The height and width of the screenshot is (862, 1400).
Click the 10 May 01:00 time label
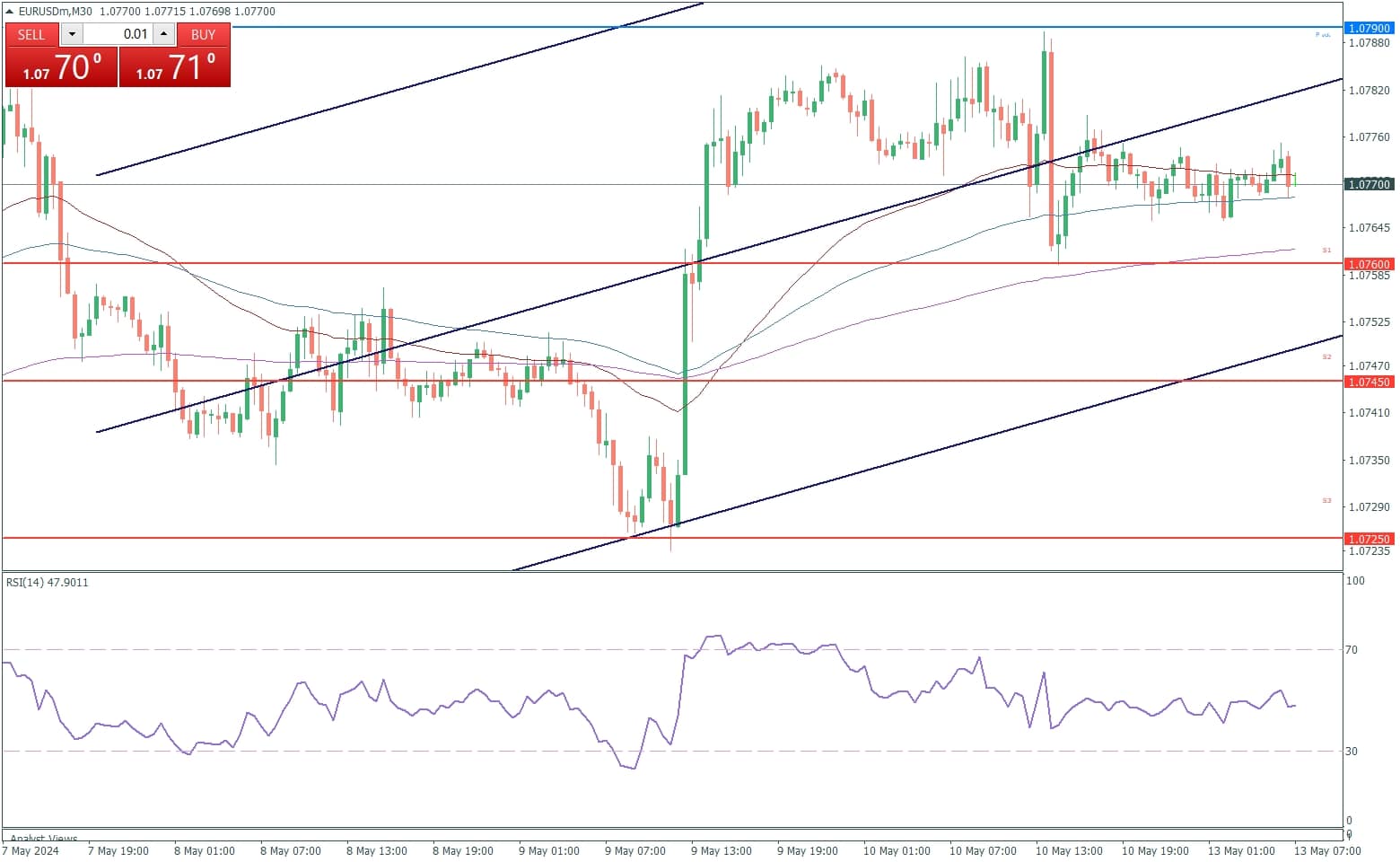click(897, 850)
